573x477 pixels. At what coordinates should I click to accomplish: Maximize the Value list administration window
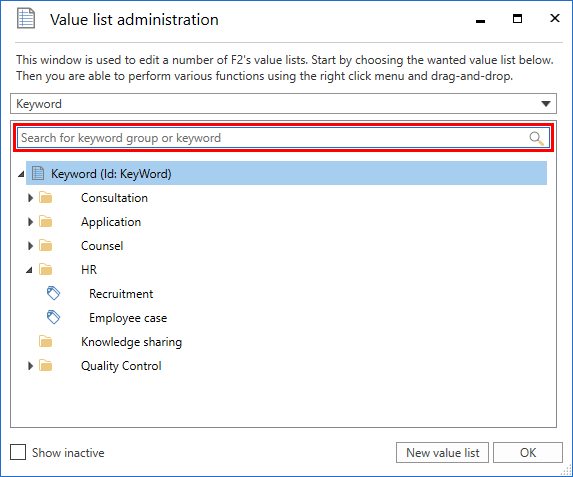pyautogui.click(x=517, y=18)
